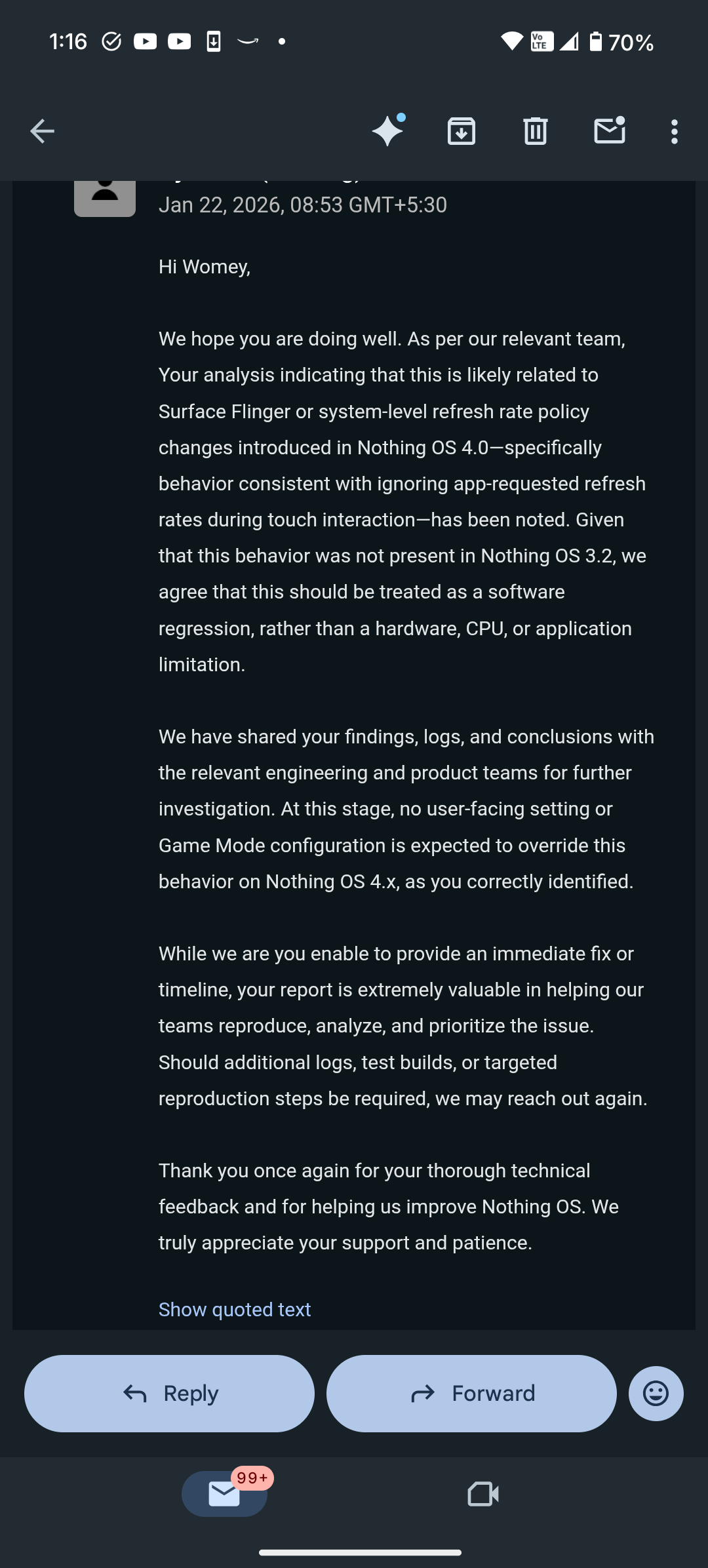
Task: Tap the YouTube notification icon in status bar
Action: [x=146, y=41]
